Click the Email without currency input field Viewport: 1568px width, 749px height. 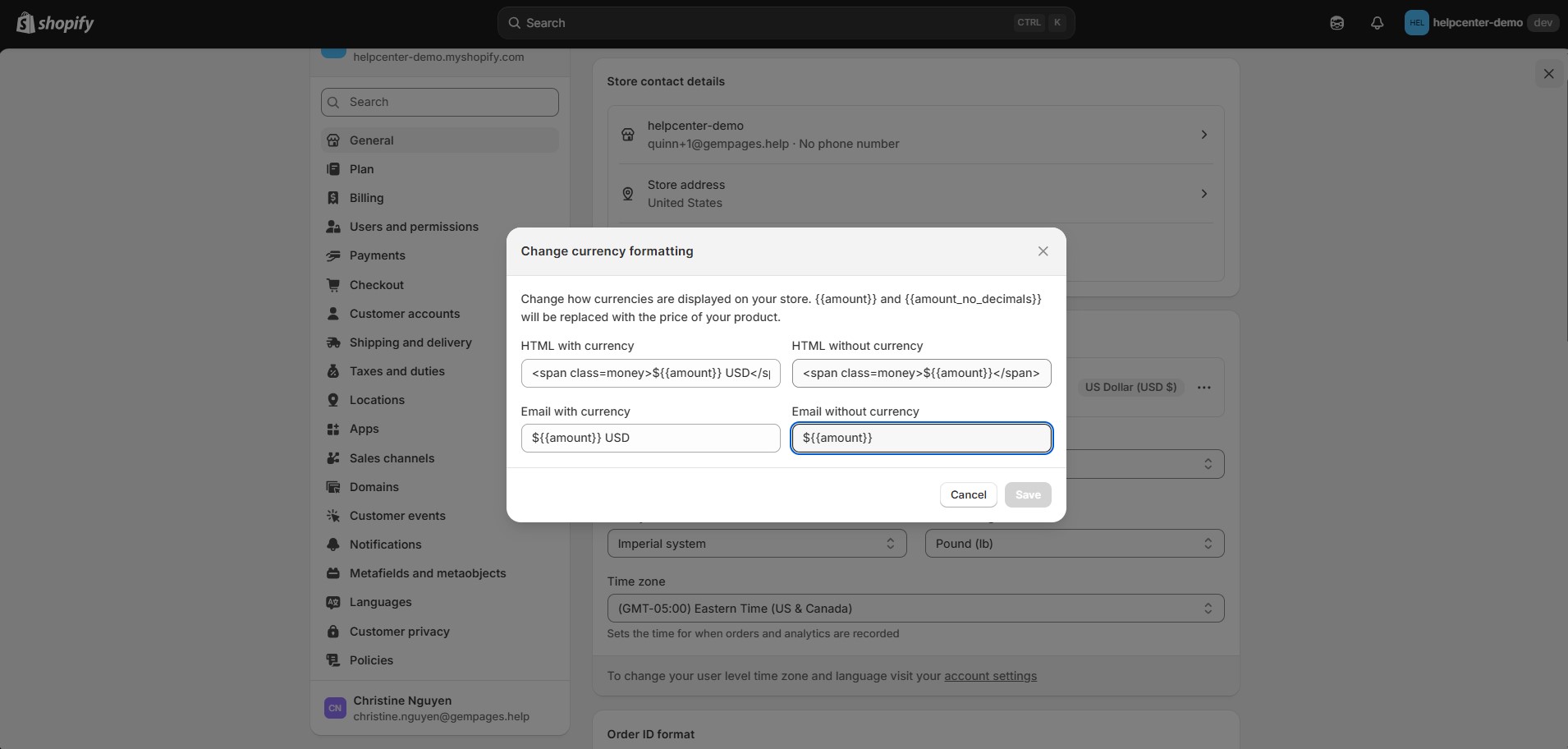point(920,438)
